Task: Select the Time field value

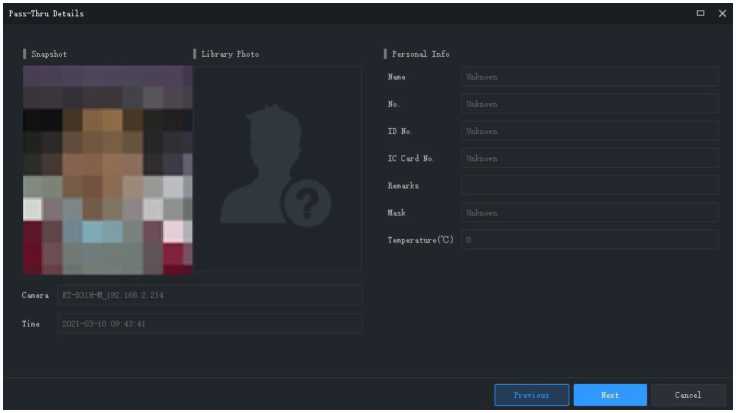Action: pyautogui.click(x=210, y=324)
